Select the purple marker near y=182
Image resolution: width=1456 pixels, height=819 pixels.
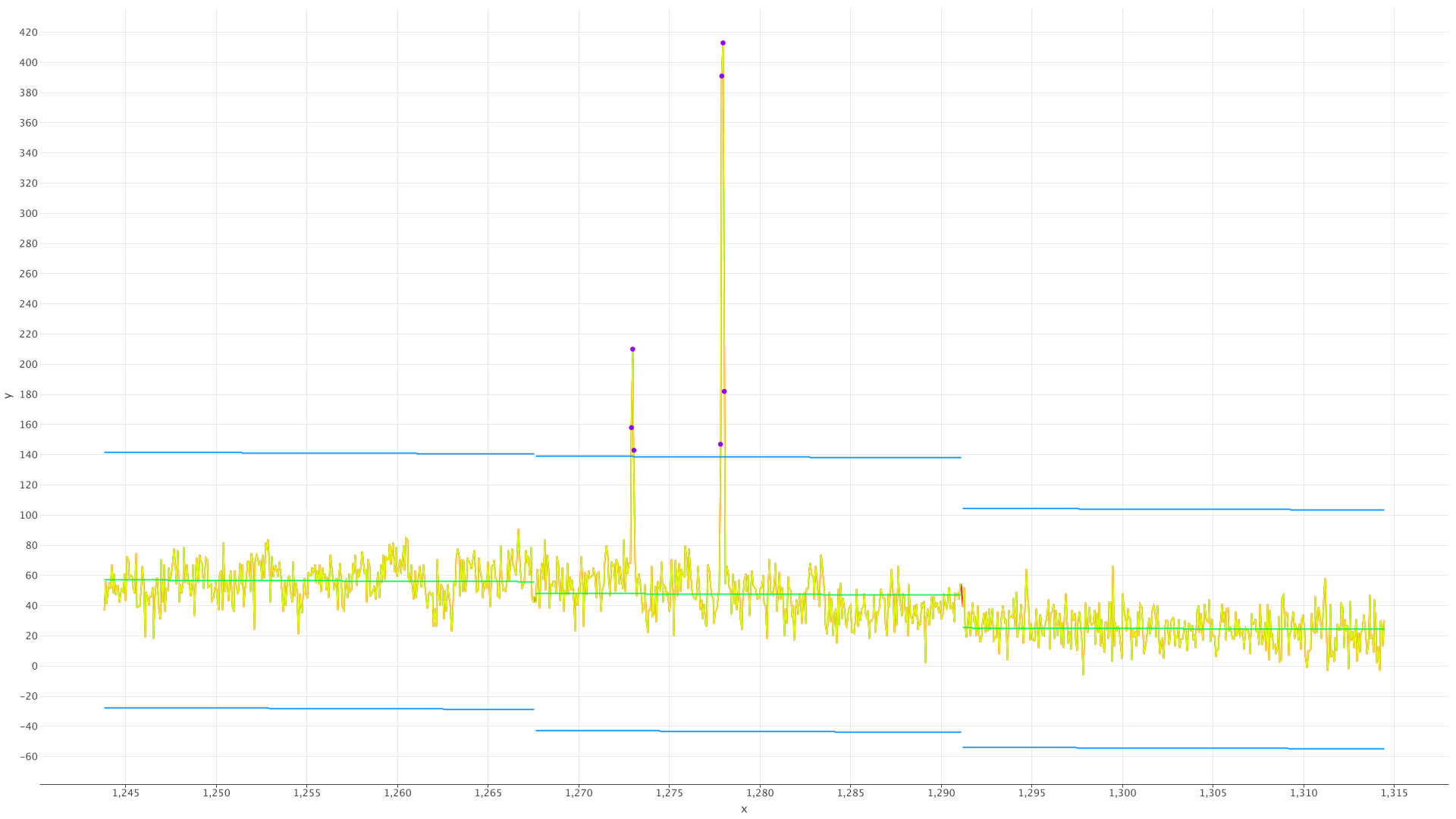click(724, 391)
